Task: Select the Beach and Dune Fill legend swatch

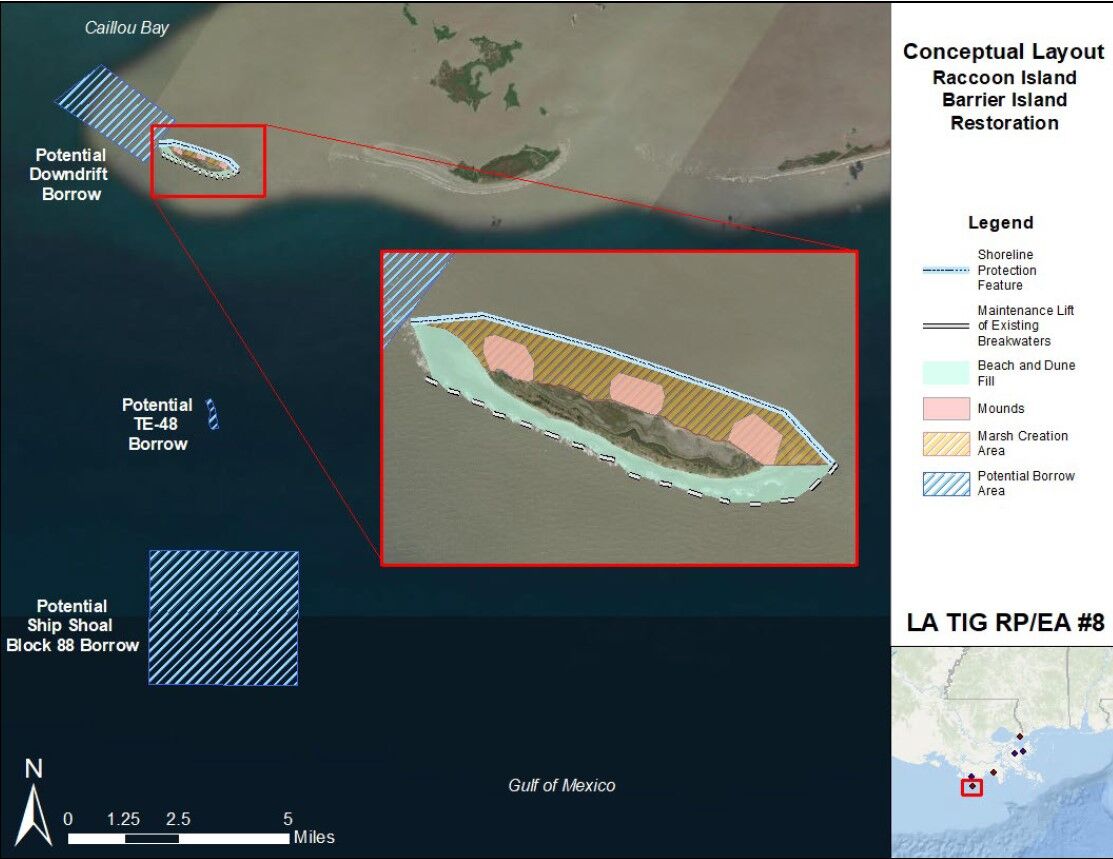Action: coord(944,373)
